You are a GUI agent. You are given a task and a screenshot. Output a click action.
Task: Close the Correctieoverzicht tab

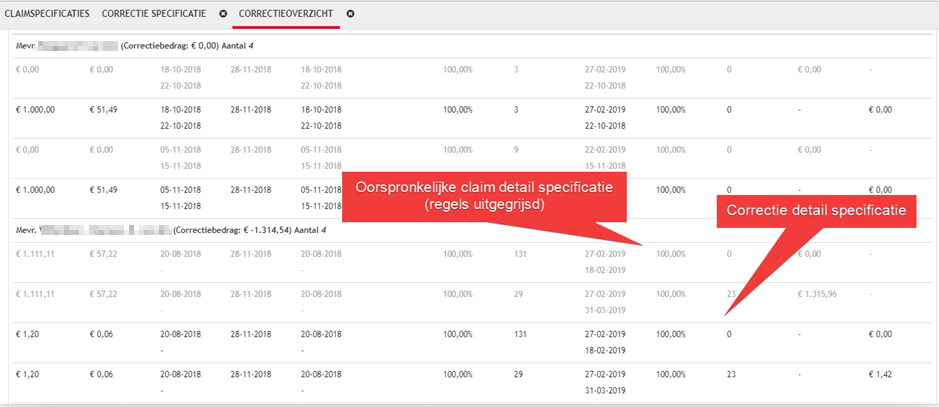351,14
